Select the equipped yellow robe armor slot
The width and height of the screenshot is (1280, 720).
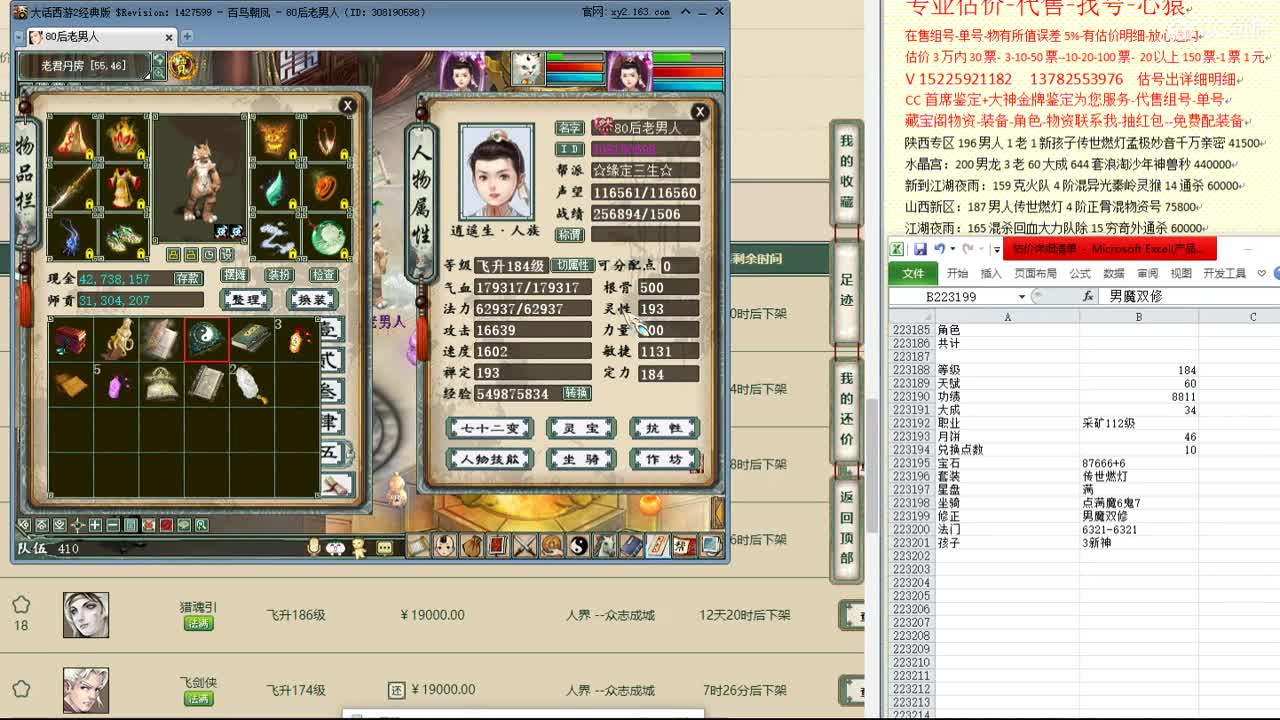click(x=122, y=186)
